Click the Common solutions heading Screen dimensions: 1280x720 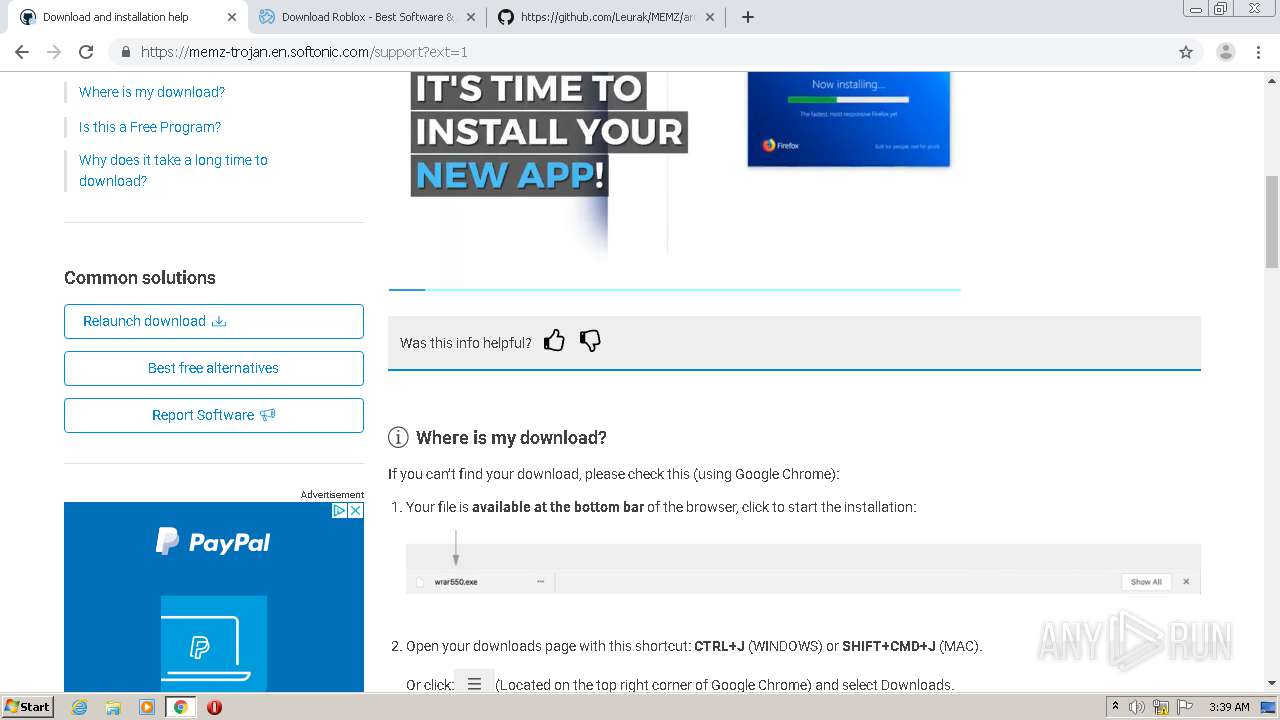[x=140, y=278]
